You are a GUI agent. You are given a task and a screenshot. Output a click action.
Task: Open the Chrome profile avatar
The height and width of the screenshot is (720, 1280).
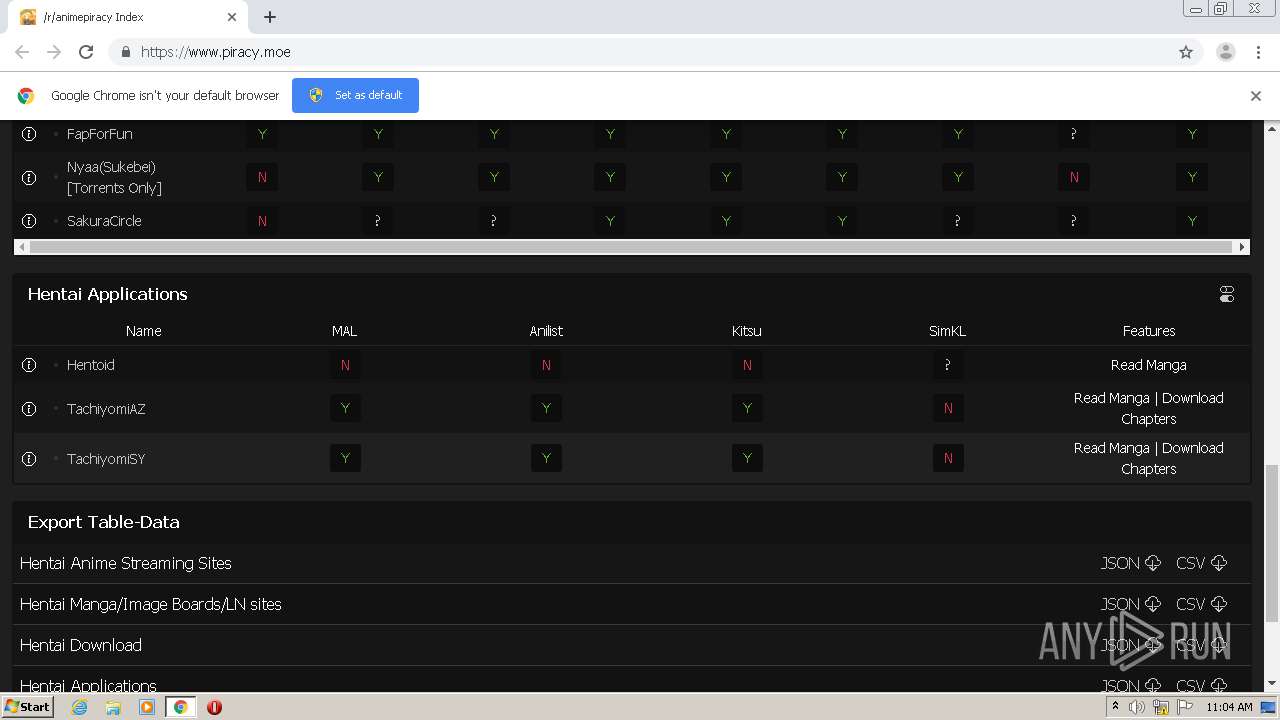1226,52
